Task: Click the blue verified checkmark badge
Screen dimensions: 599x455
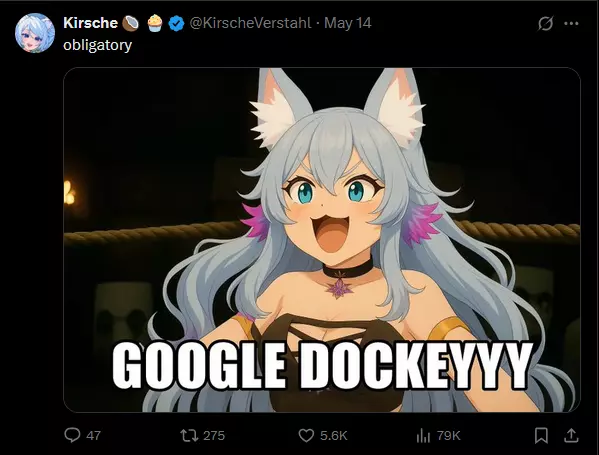Action: point(176,24)
